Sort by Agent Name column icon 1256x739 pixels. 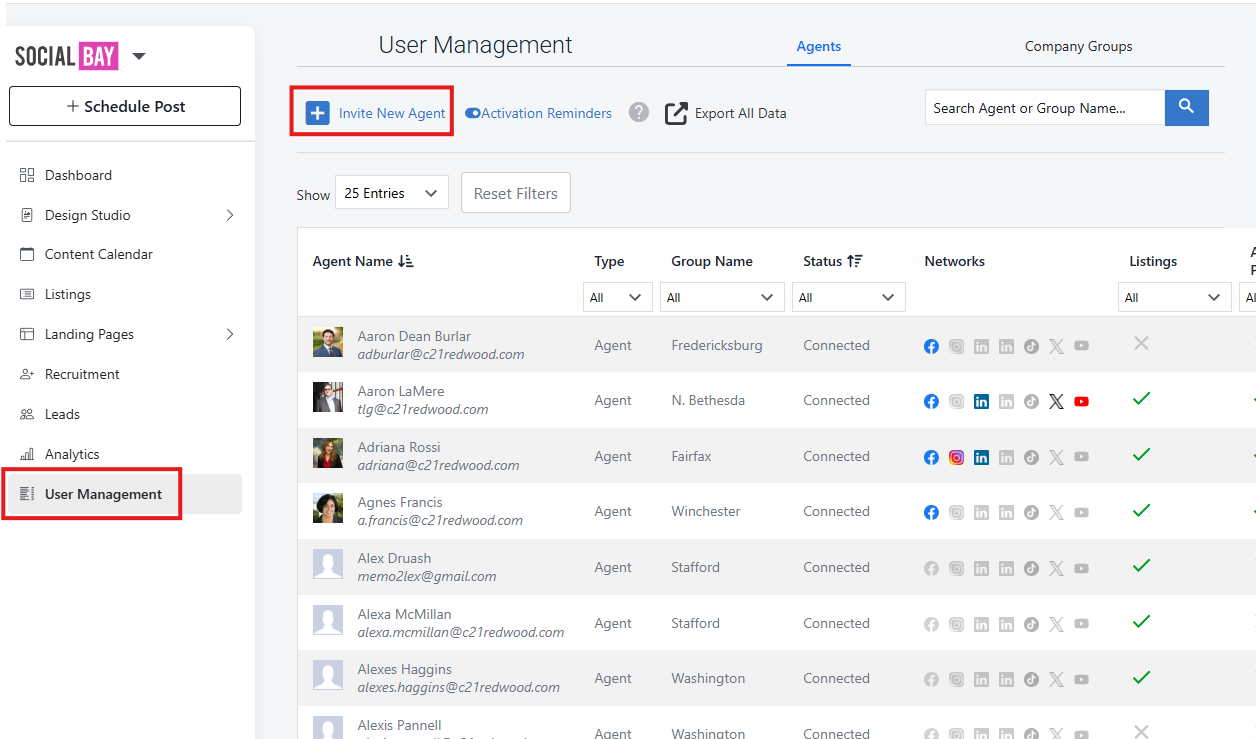405,261
